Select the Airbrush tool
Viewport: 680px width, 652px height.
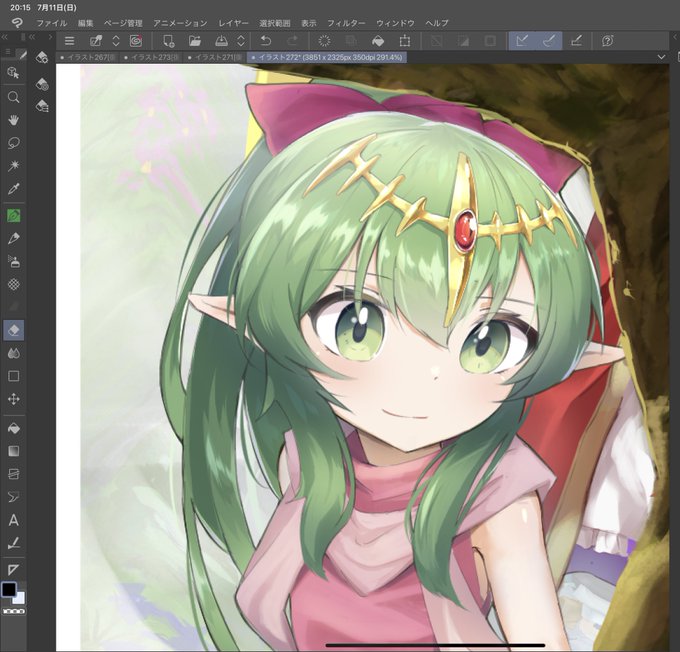13,261
